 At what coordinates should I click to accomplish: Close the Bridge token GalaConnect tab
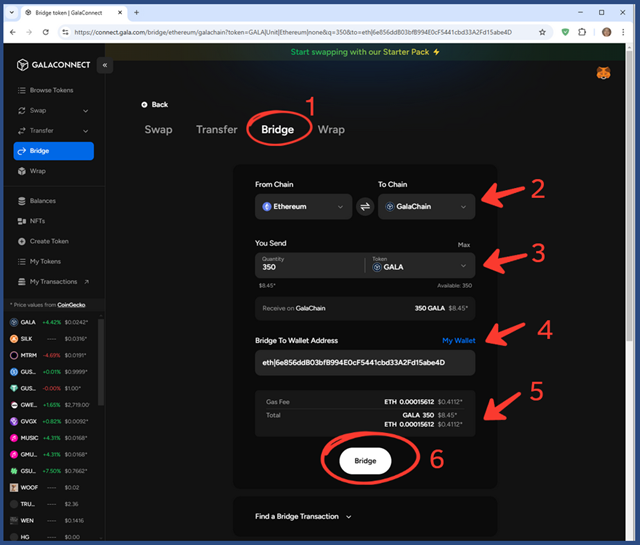pos(120,13)
